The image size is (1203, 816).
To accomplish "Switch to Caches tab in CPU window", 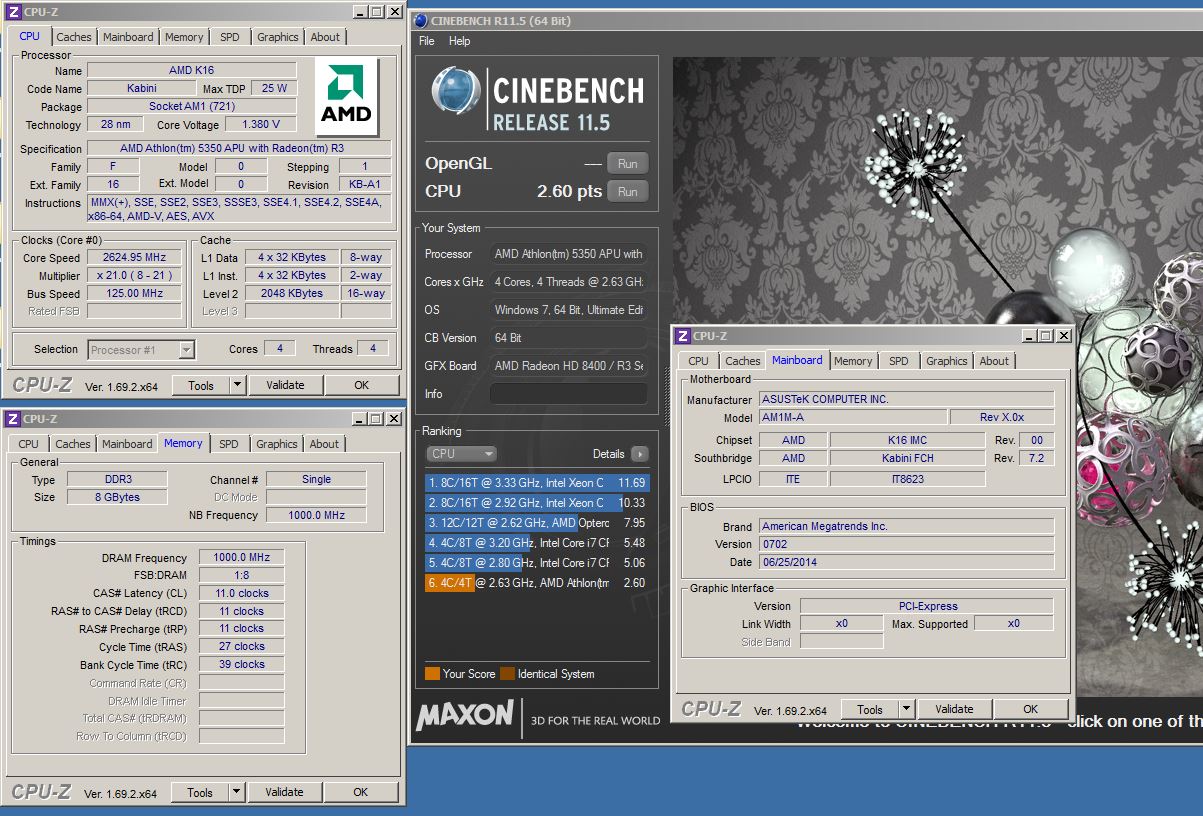I will (x=74, y=37).
